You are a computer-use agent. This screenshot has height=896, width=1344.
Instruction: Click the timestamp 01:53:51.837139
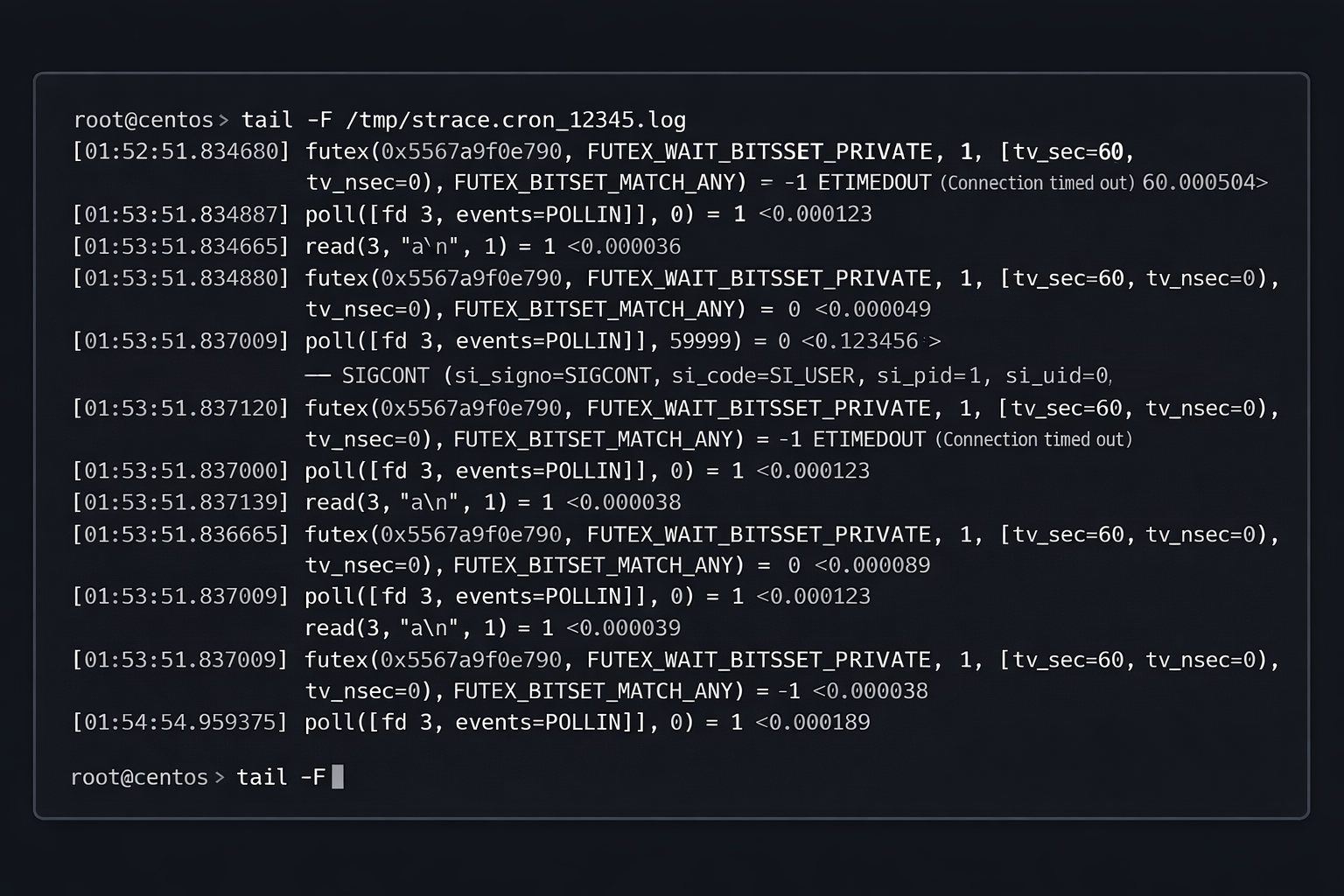[180, 502]
